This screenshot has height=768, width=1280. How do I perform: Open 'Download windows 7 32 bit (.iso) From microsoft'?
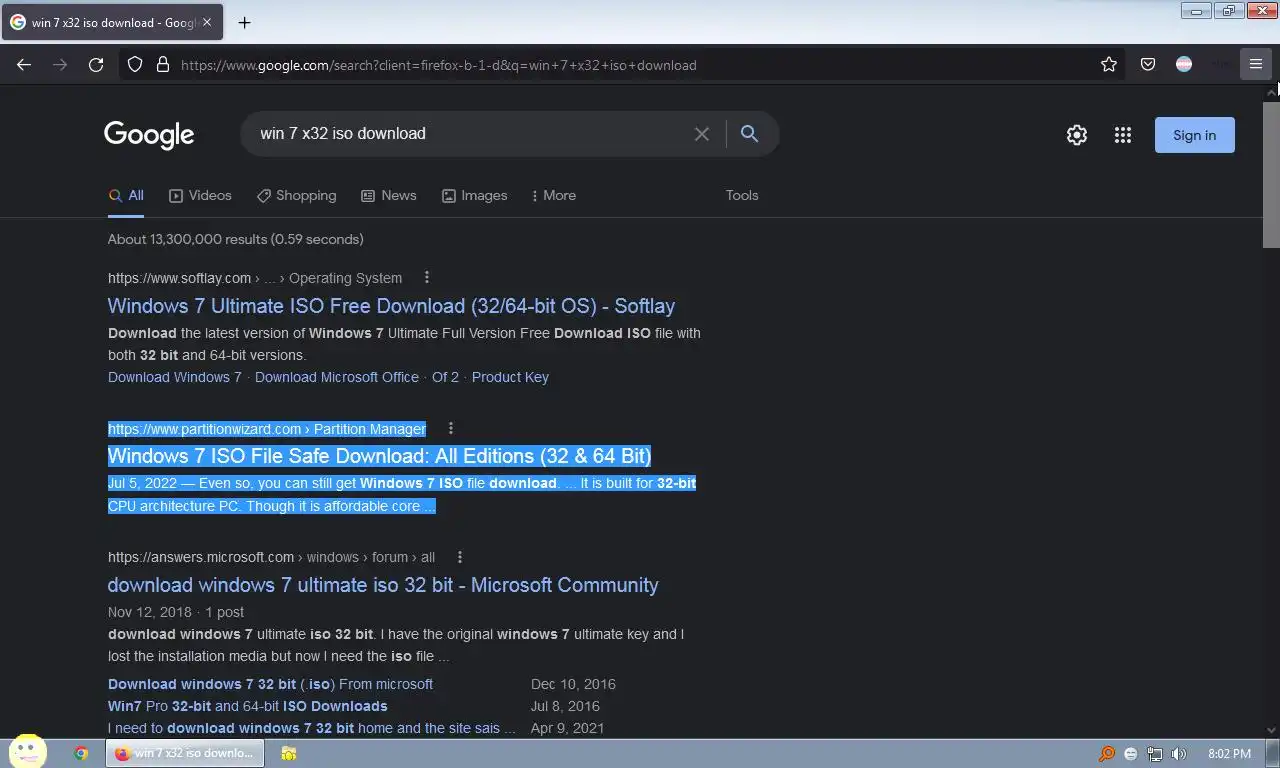click(270, 684)
